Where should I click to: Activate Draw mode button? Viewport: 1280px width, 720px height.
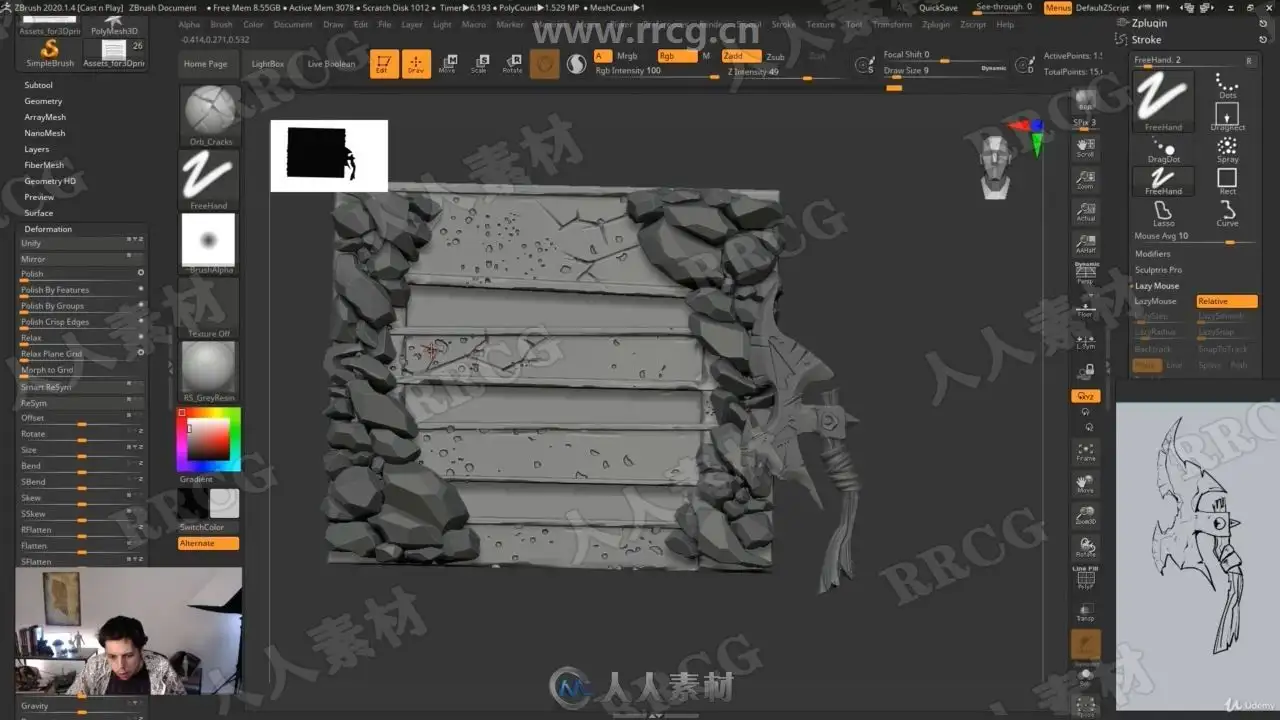tap(416, 63)
